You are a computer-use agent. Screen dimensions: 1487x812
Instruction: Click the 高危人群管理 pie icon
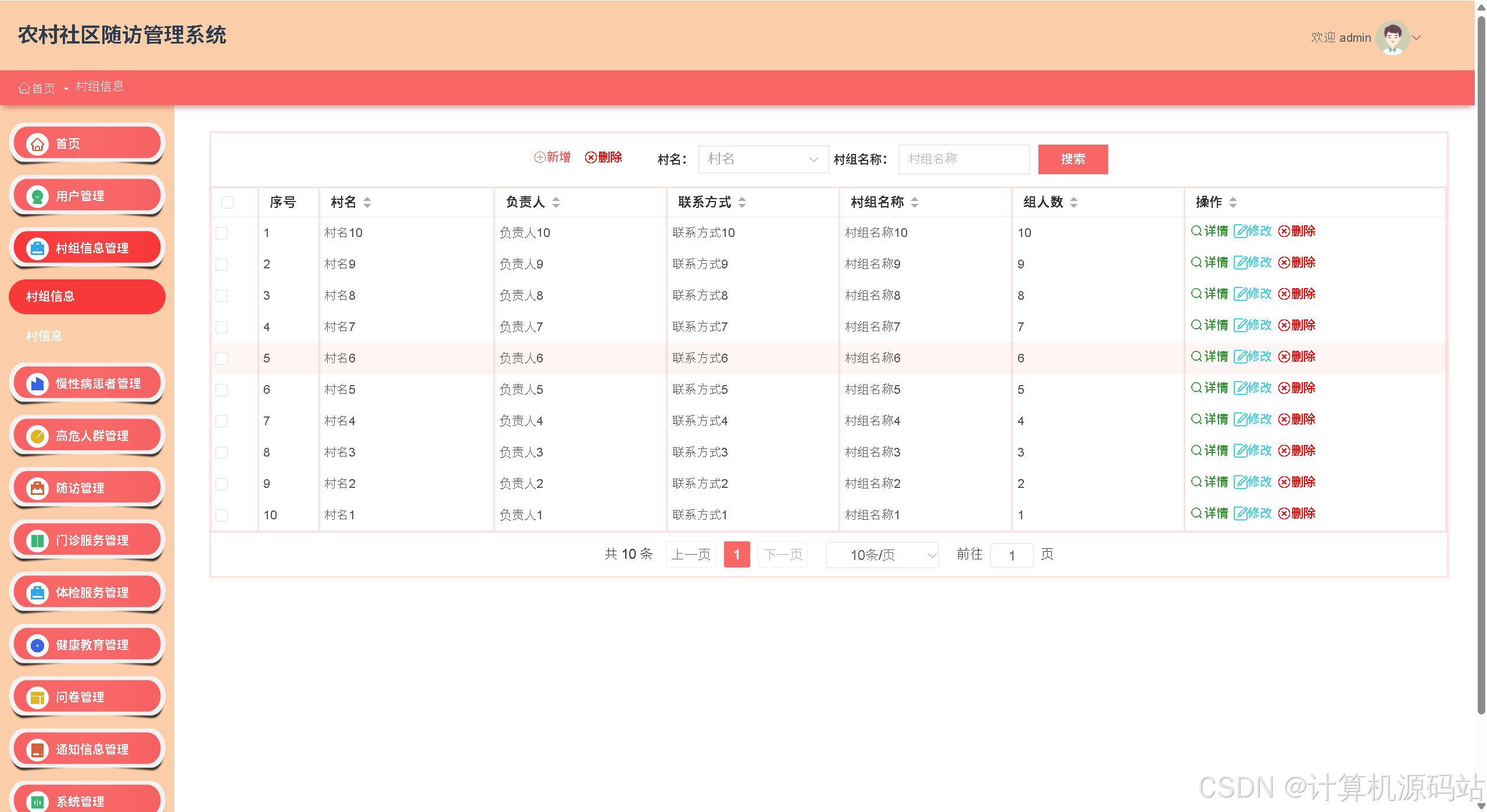point(37,436)
